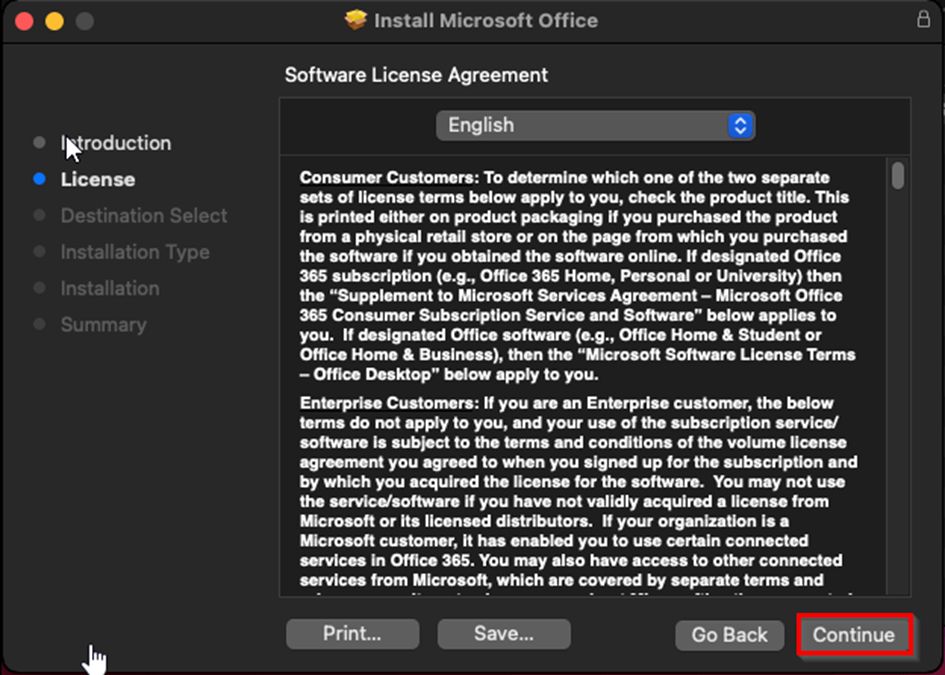Click the Installation step label
This screenshot has width=945, height=675.
[110, 288]
